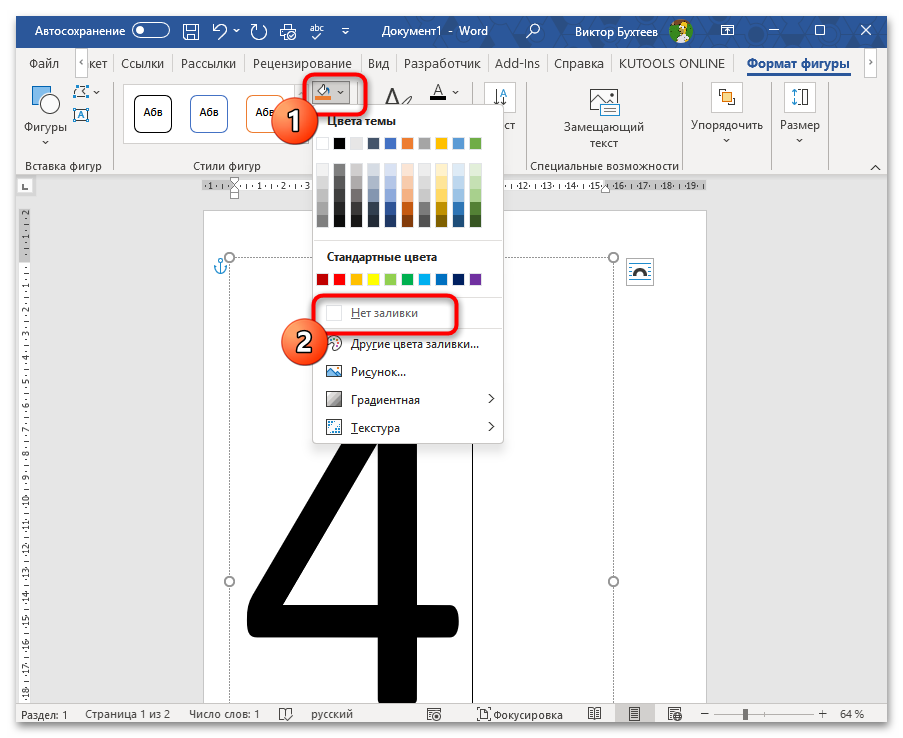The image size is (903, 738).
Task: Click the Фокусировка focus mode button
Action: 519,714
